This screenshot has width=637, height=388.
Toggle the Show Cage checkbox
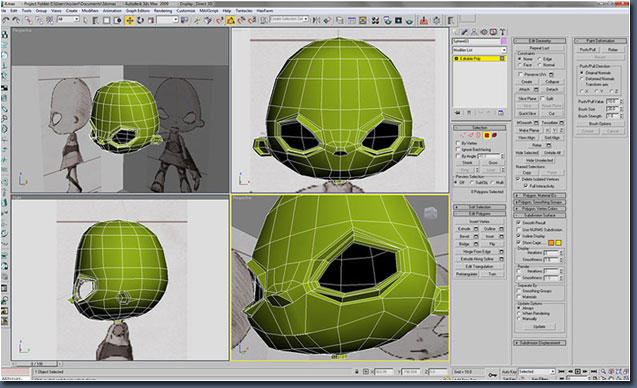point(518,243)
